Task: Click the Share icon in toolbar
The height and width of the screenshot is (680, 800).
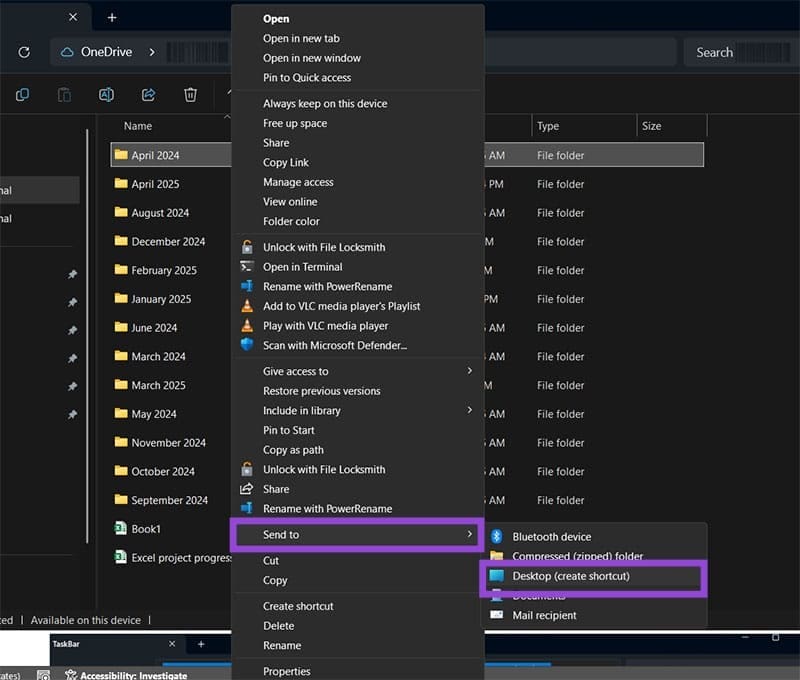Action: pyautogui.click(x=148, y=95)
